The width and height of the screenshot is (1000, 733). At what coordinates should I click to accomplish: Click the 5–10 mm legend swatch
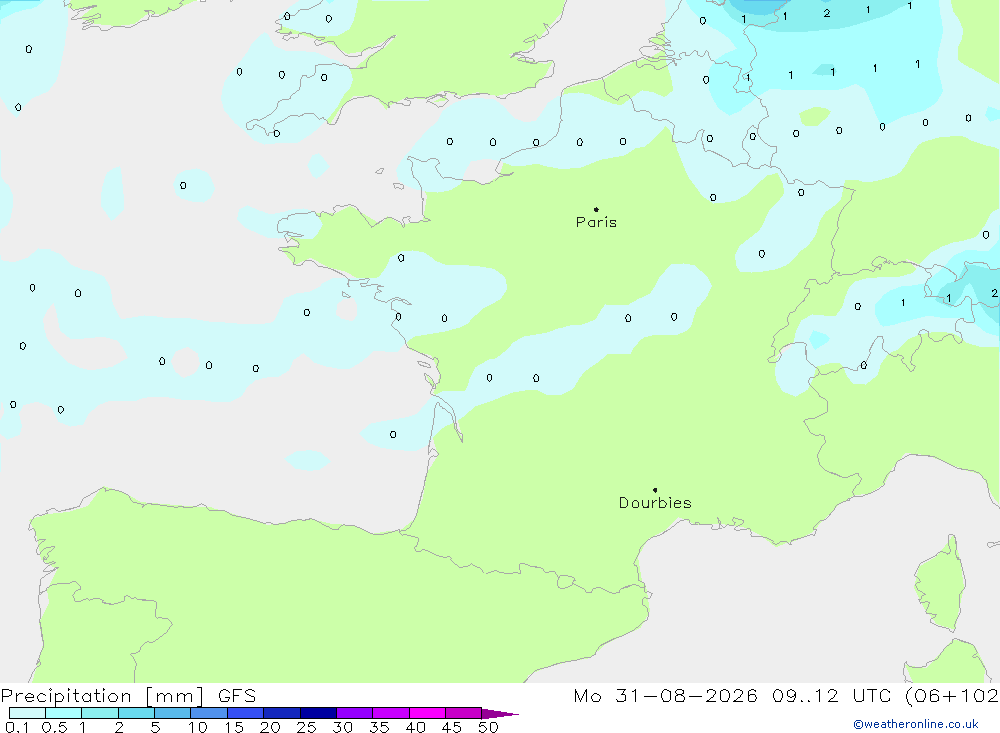(173, 713)
